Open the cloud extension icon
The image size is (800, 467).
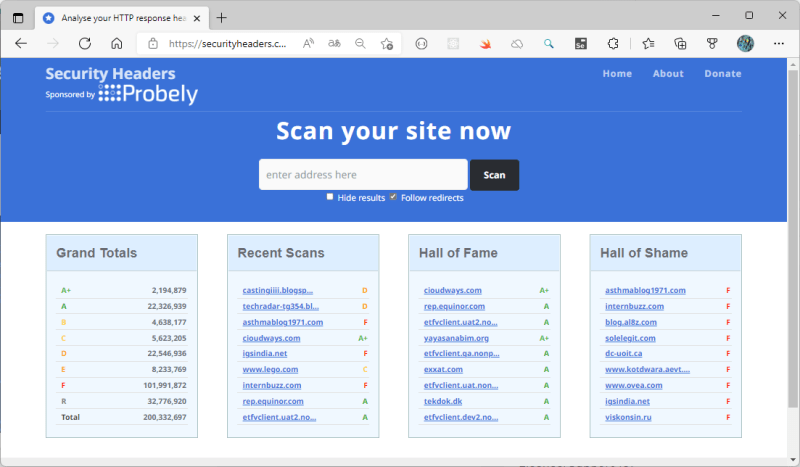click(x=517, y=44)
